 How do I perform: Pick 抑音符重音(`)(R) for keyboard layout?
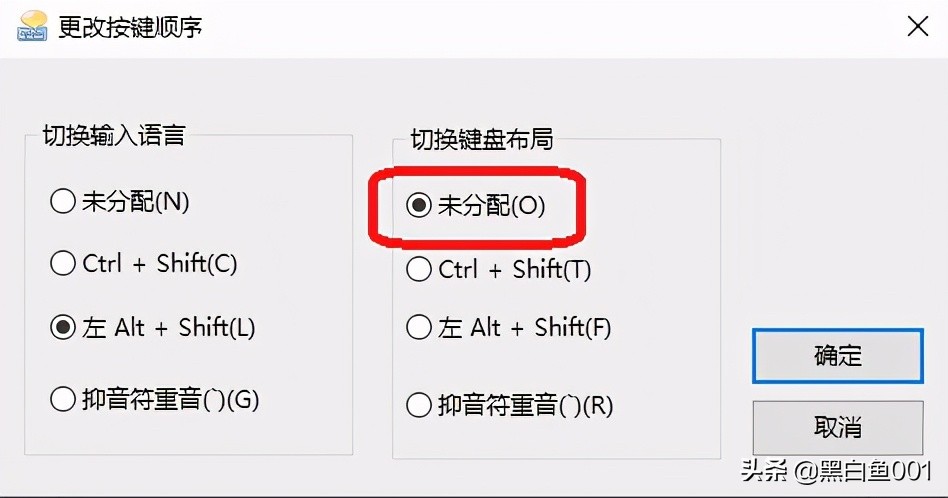click(510, 405)
